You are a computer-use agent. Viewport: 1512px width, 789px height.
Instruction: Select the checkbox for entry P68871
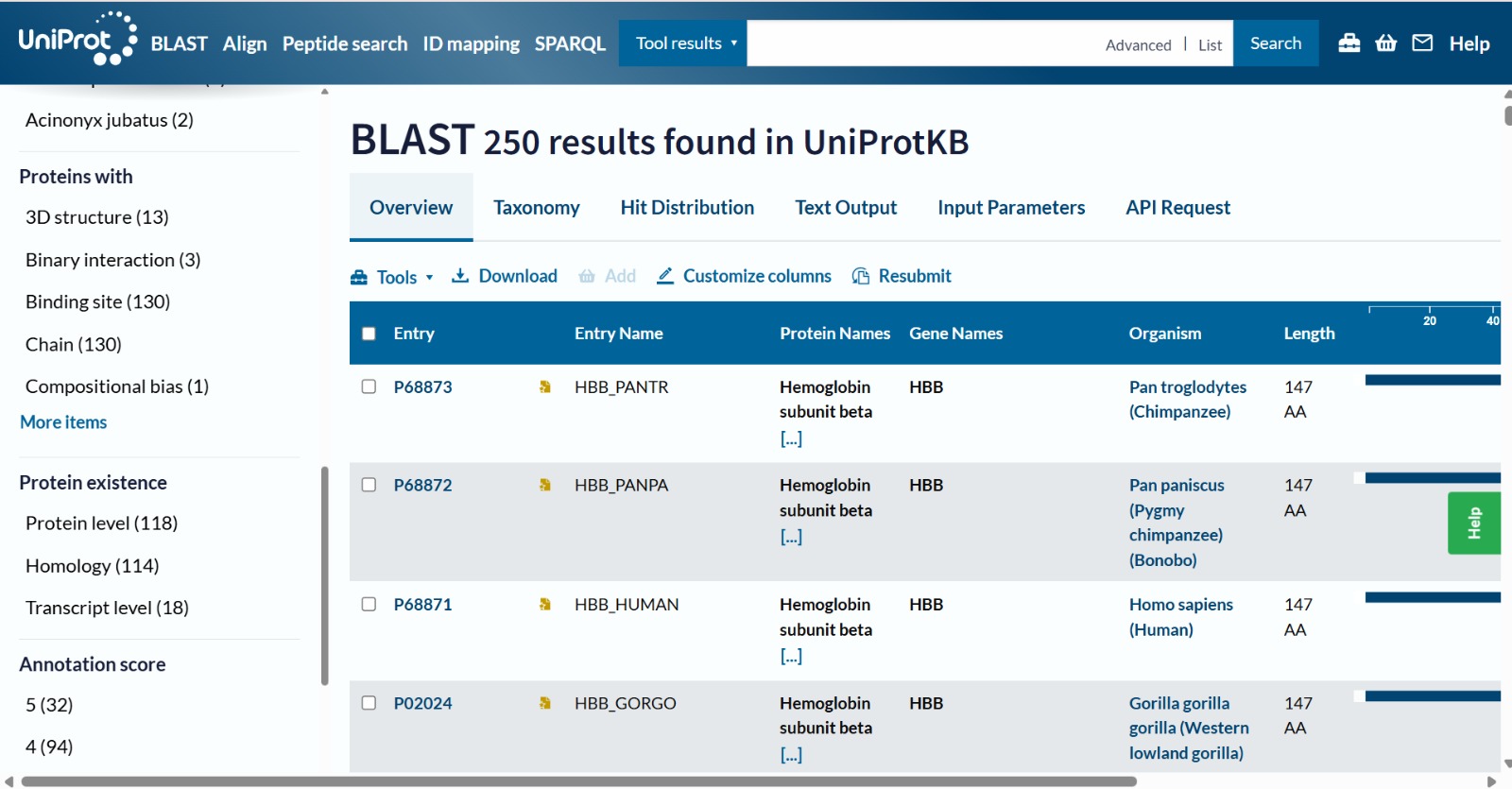point(369,605)
